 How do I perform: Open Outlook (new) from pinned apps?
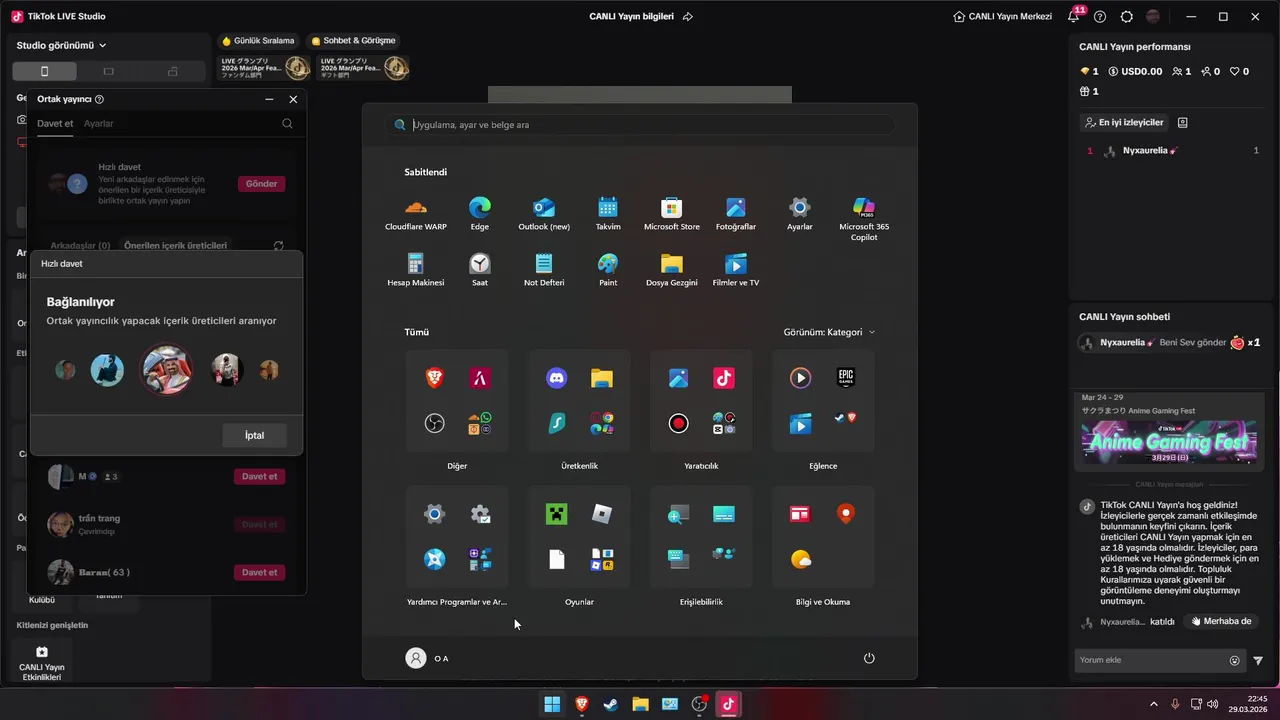544,214
